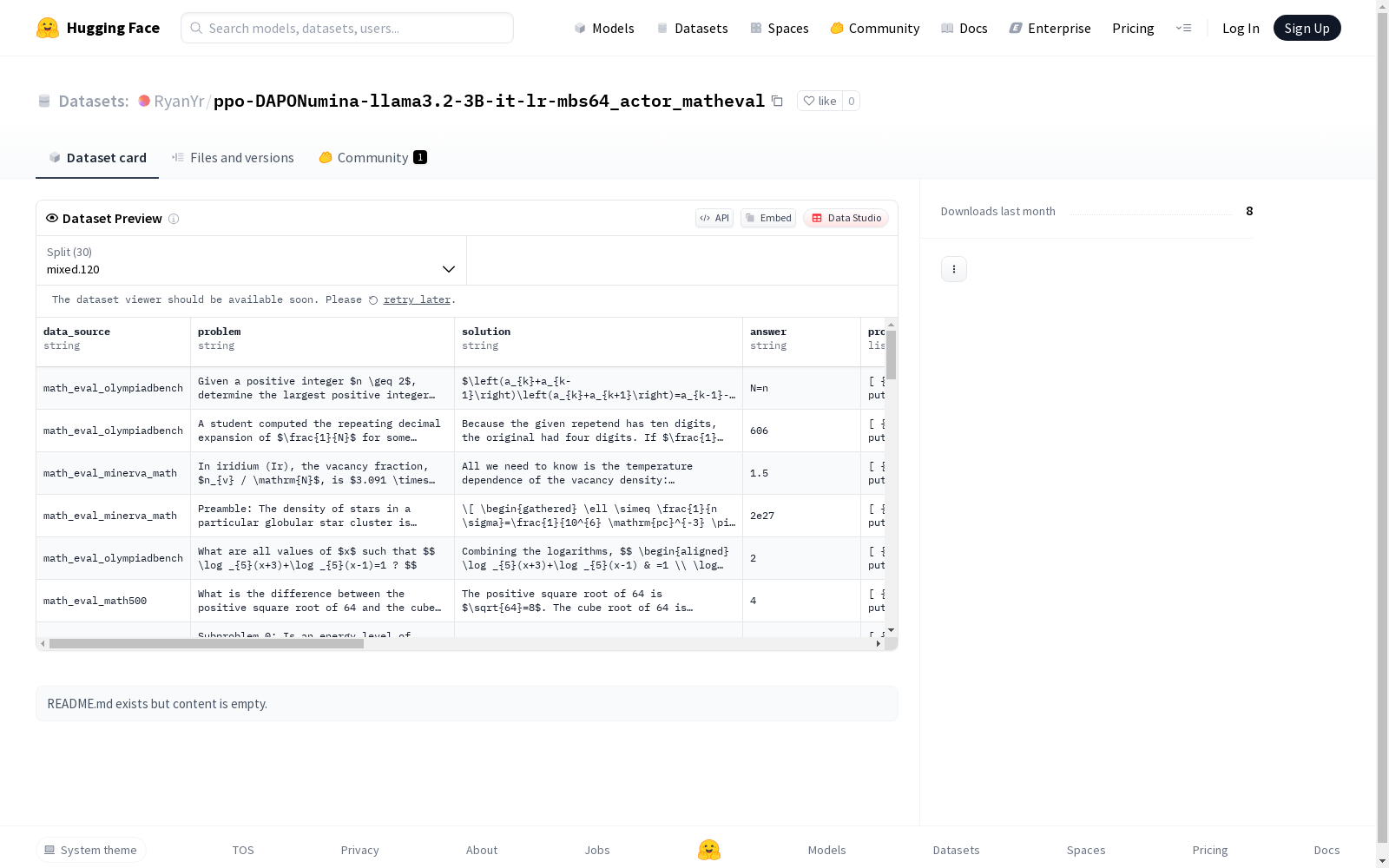Open the Enterprise nav item
The height and width of the screenshot is (868, 1389).
click(1050, 28)
